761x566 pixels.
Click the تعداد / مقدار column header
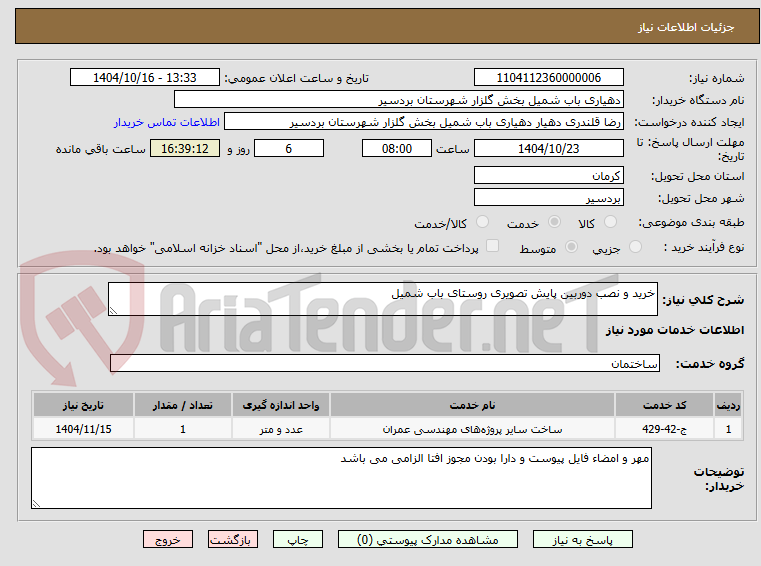click(x=182, y=405)
